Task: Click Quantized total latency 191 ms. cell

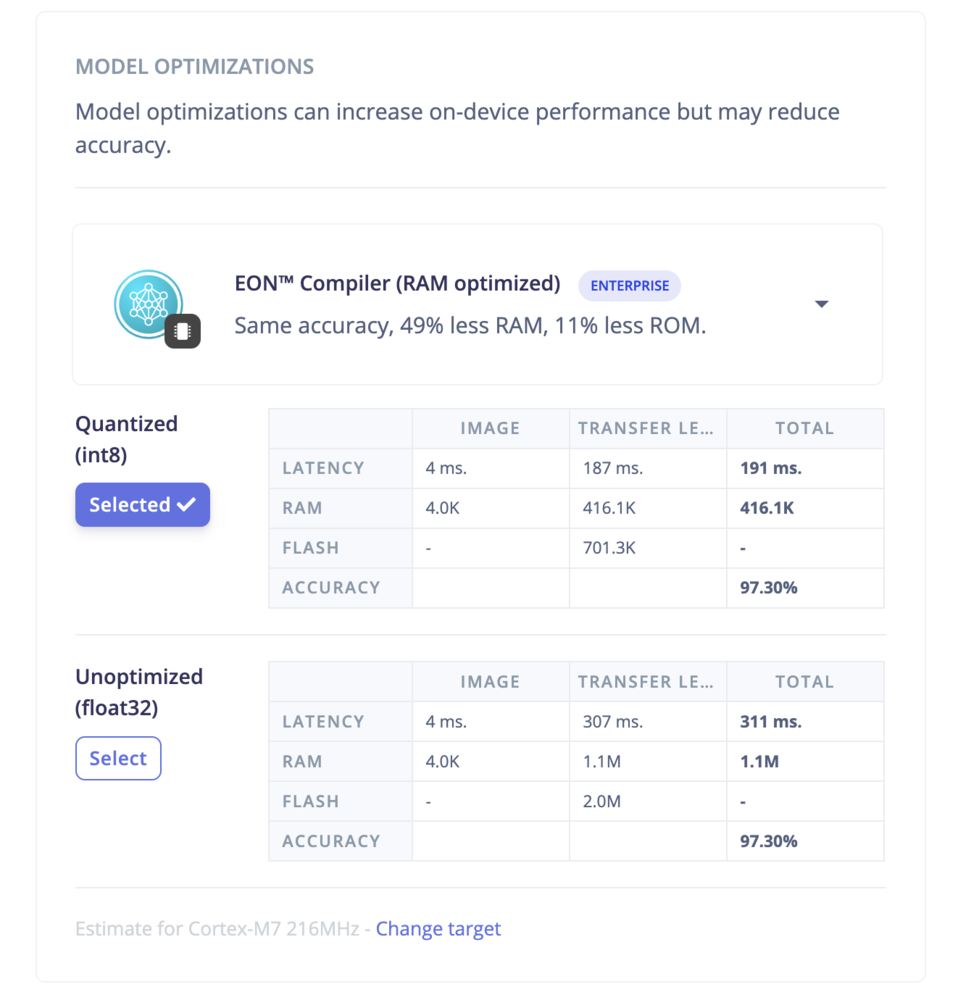Action: 805,468
